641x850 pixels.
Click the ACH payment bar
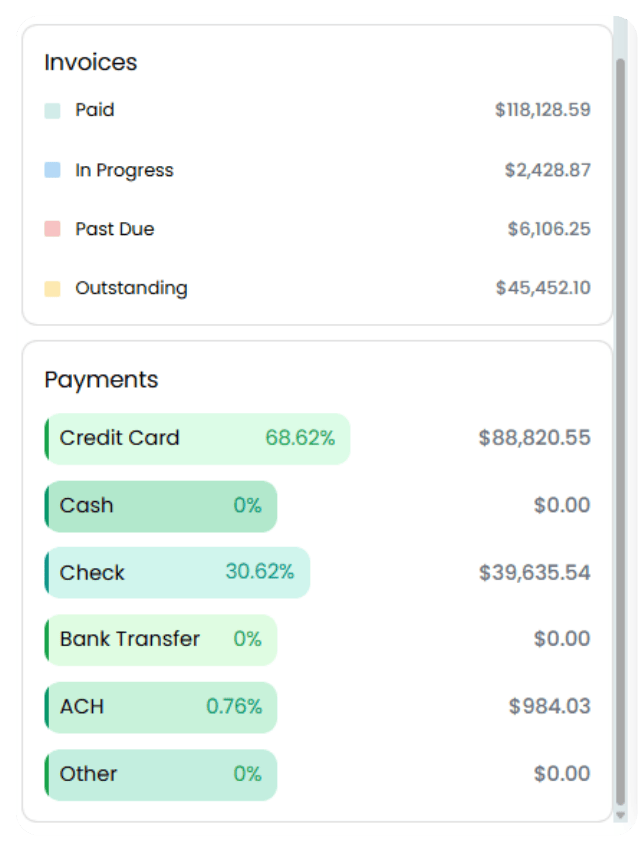pos(161,707)
